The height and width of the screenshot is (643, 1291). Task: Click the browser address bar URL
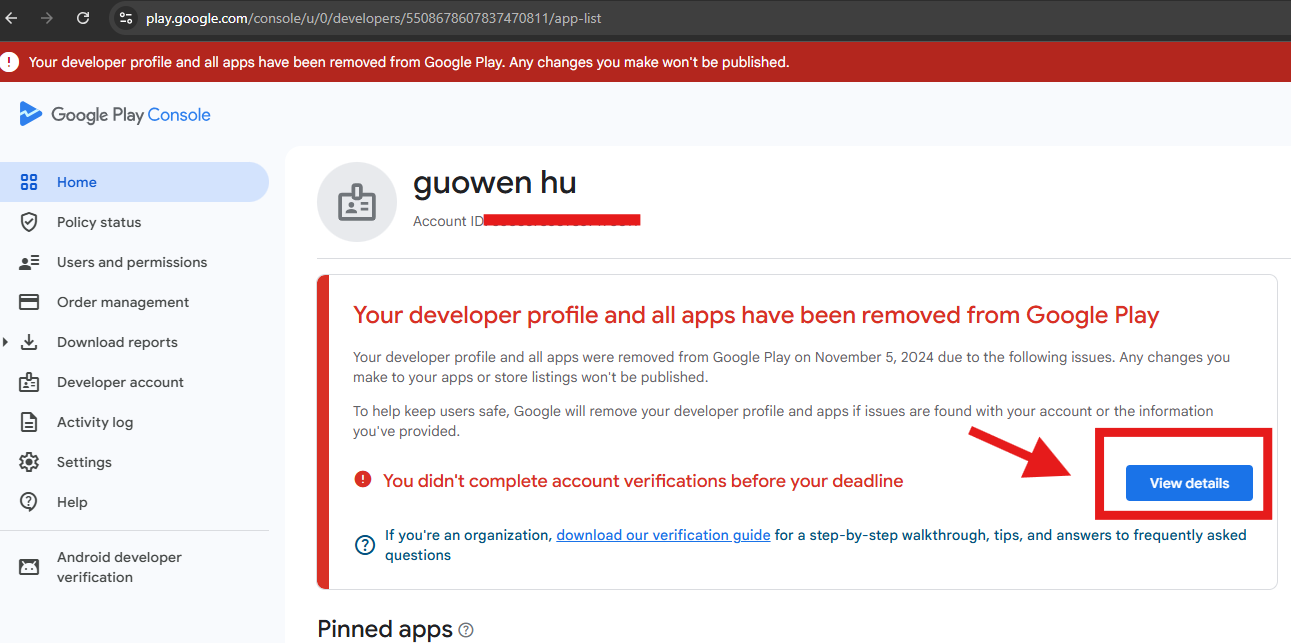(x=373, y=18)
